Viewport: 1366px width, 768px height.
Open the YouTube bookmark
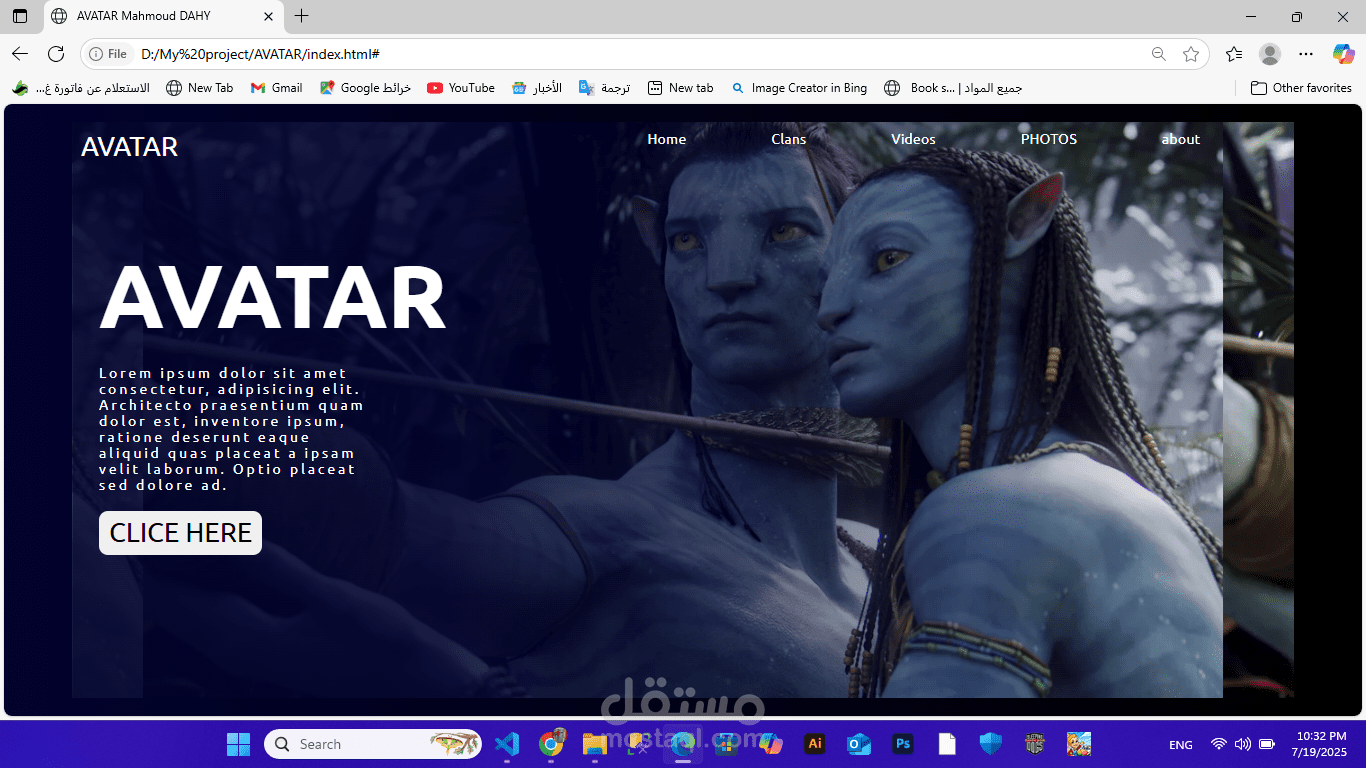[x=461, y=88]
